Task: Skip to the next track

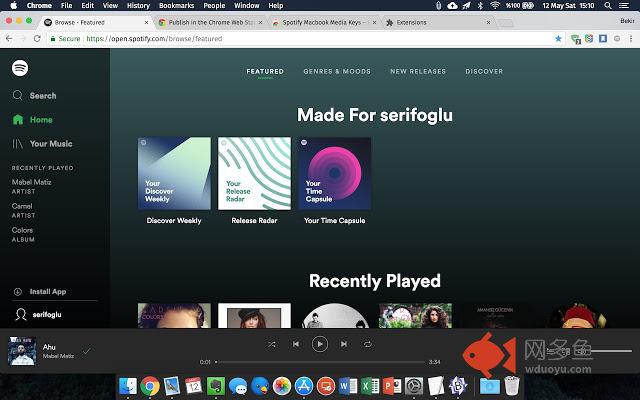Action: point(344,344)
